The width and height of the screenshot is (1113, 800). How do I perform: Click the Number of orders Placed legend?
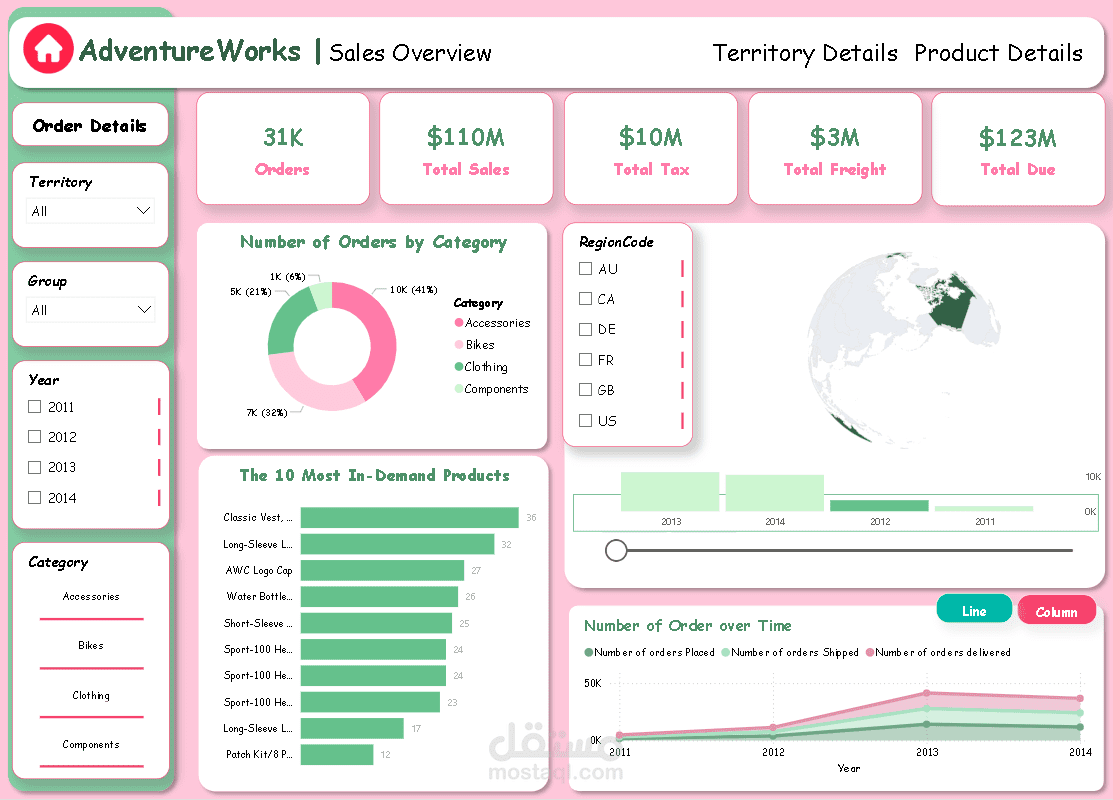[649, 652]
